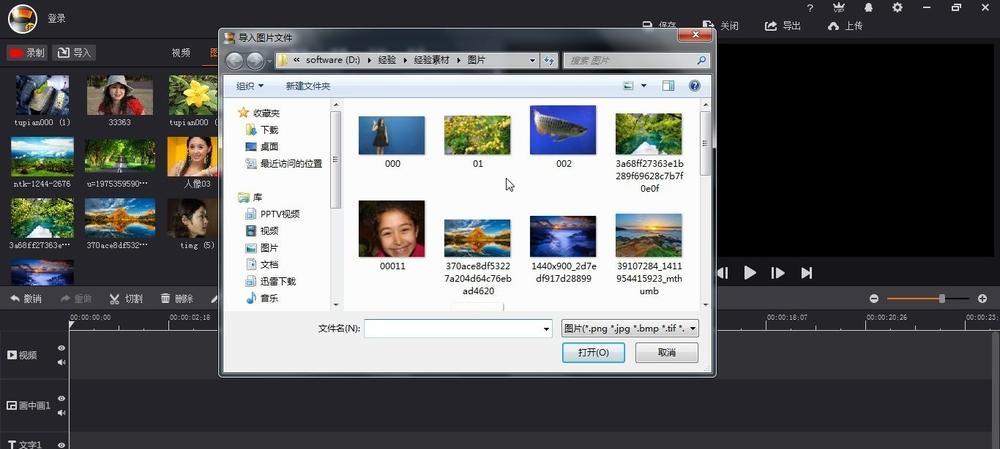Screen dimensions: 1000x449
Task: Click the software (D:) breadcrumb
Action: coord(333,60)
